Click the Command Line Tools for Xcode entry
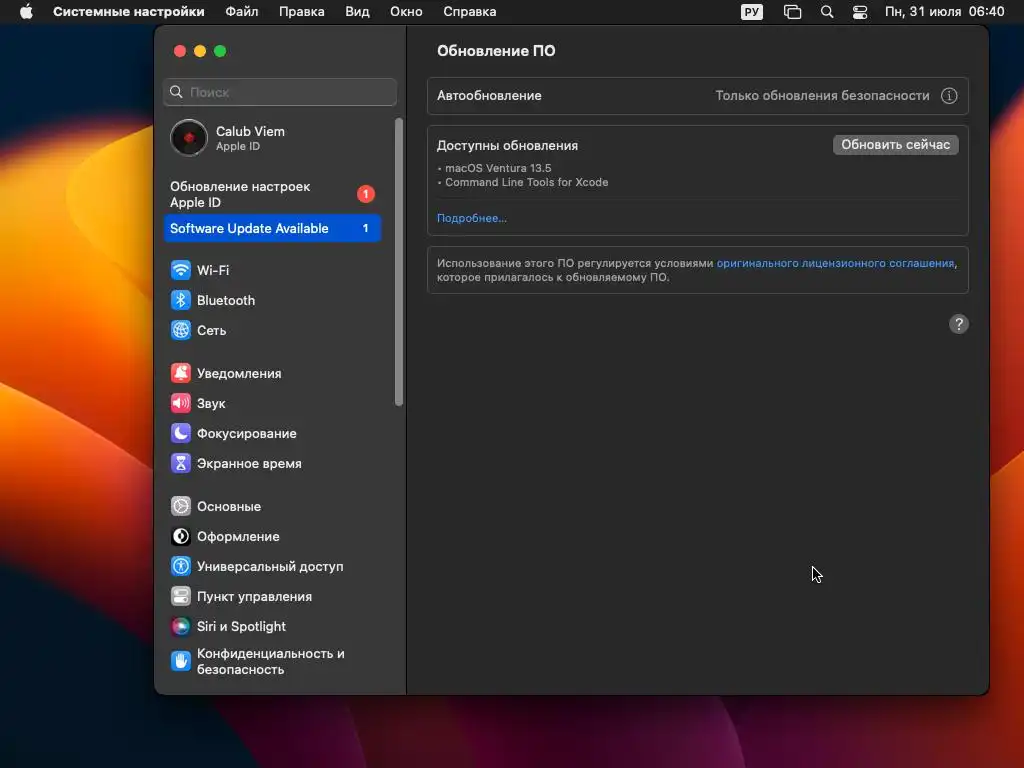 (526, 183)
